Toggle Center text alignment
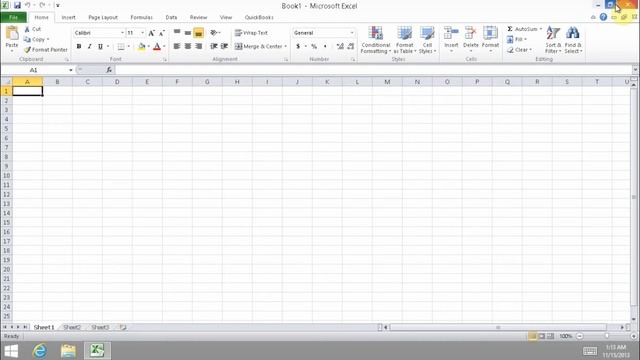The height and width of the screenshot is (360, 640). coord(188,47)
